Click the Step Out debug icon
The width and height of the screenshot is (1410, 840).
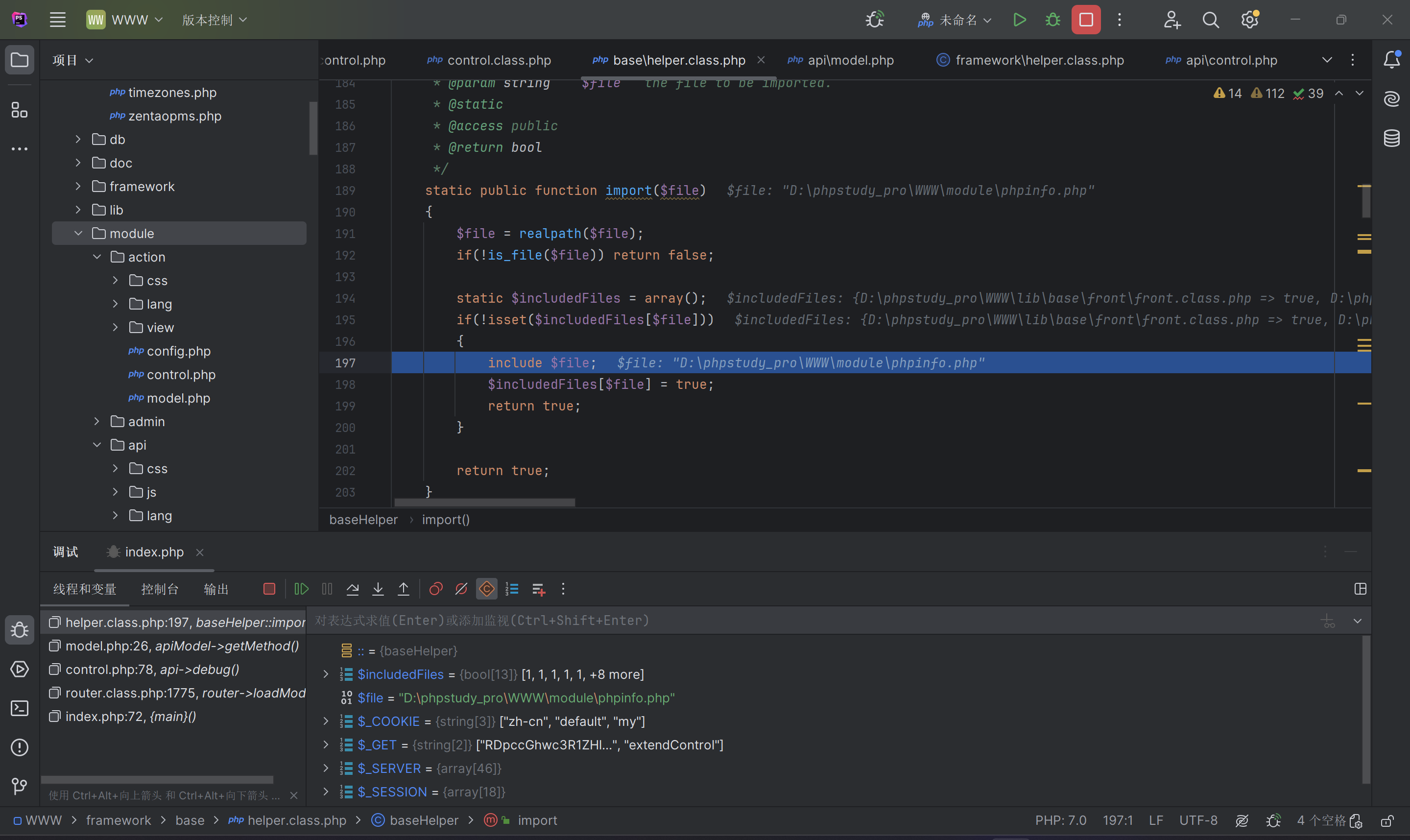pyautogui.click(x=404, y=589)
